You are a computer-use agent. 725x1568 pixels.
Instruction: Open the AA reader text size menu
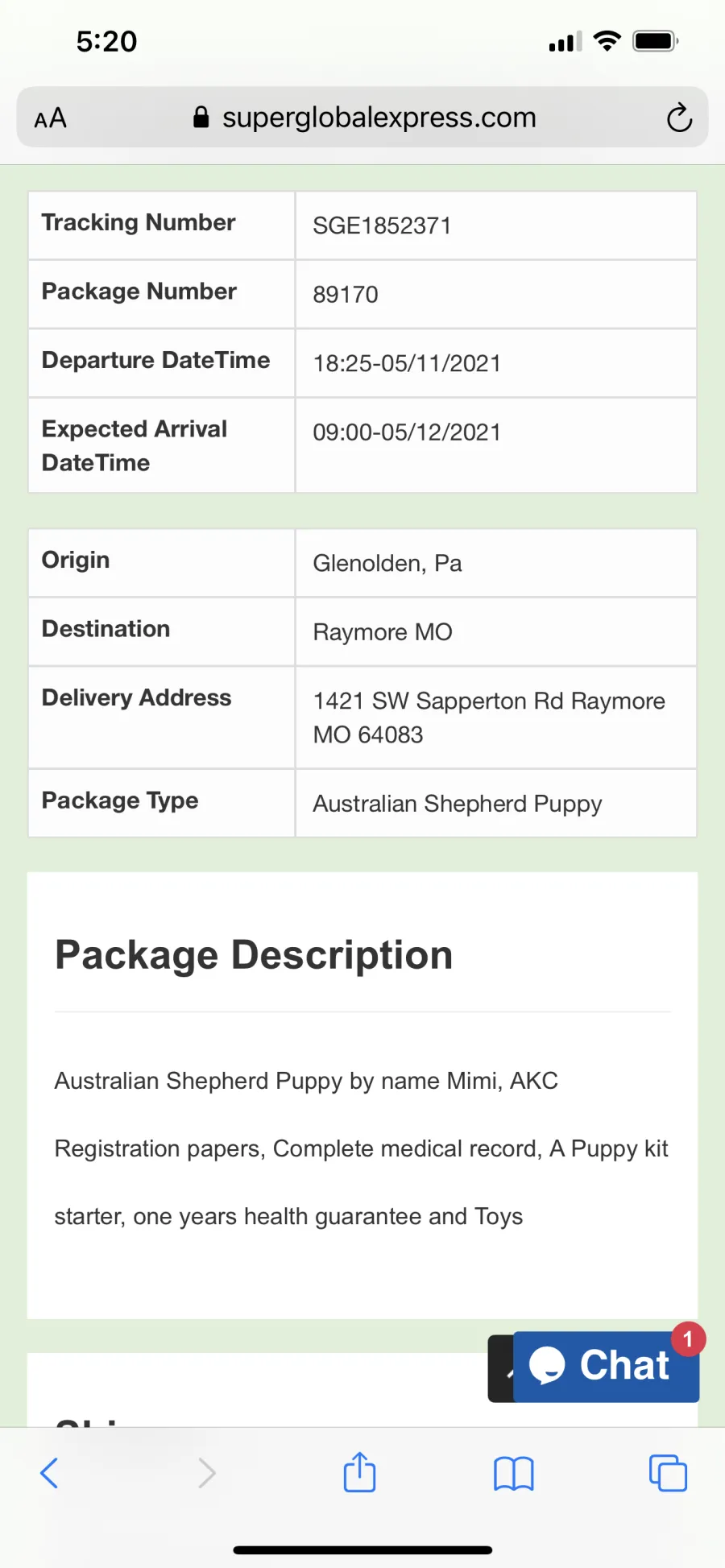50,118
